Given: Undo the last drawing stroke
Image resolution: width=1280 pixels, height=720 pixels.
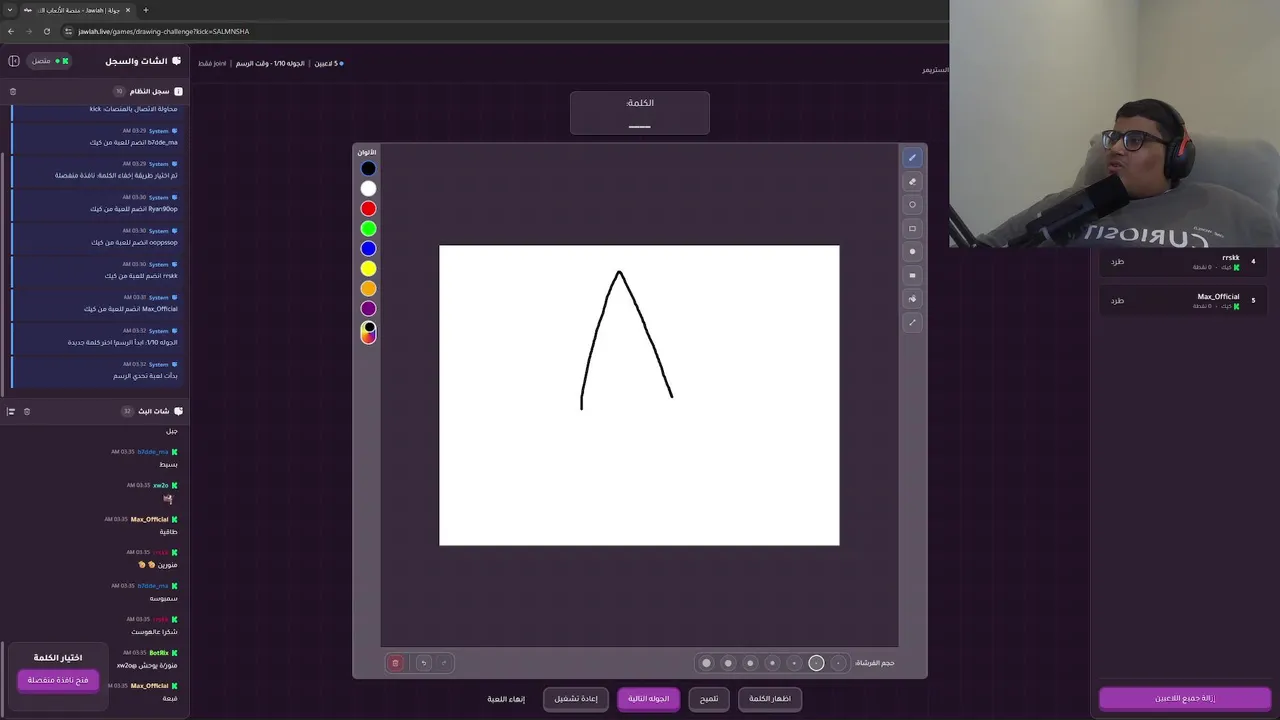Looking at the screenshot, I should [423, 663].
